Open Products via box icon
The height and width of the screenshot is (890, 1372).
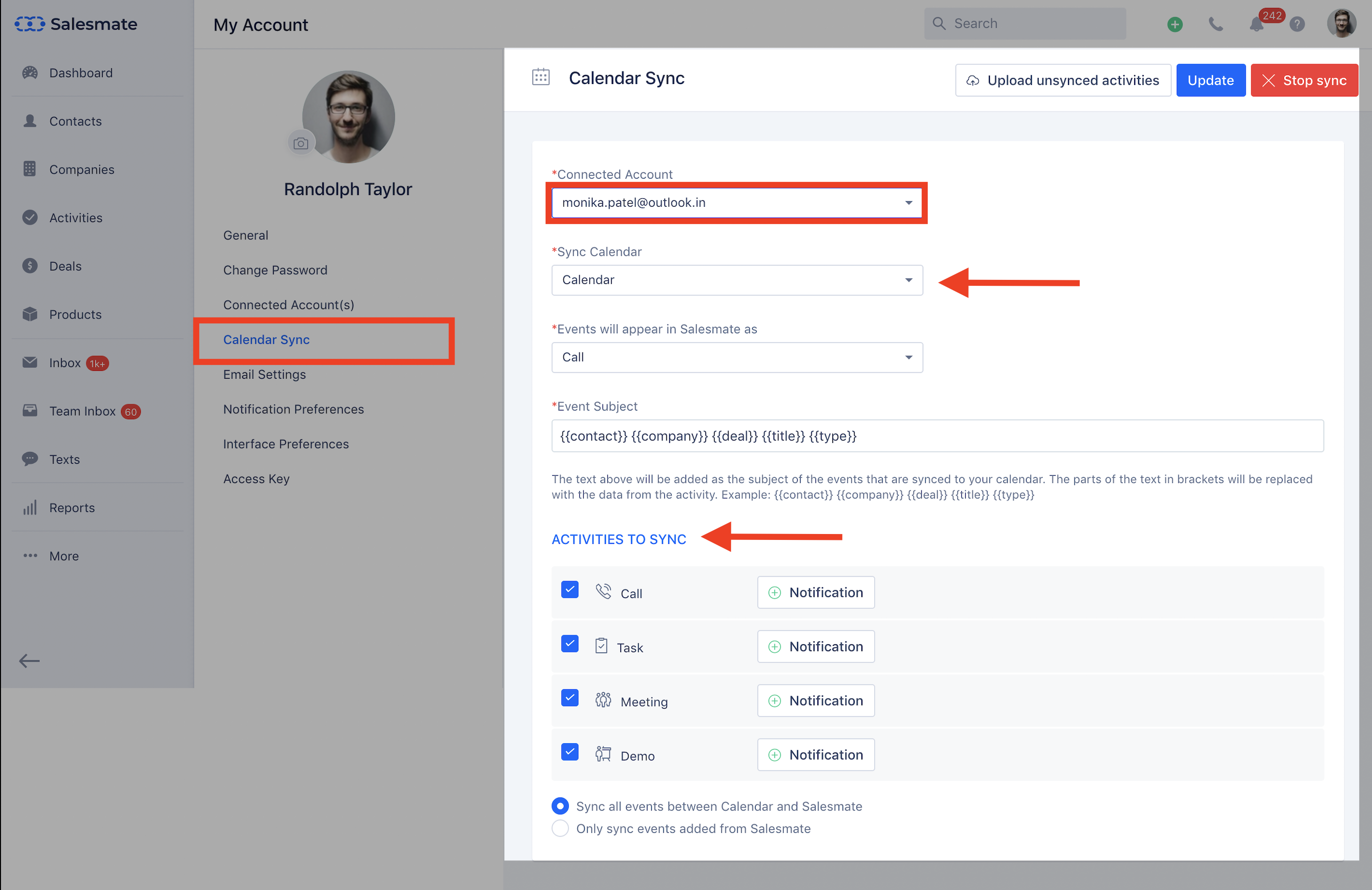(x=30, y=314)
